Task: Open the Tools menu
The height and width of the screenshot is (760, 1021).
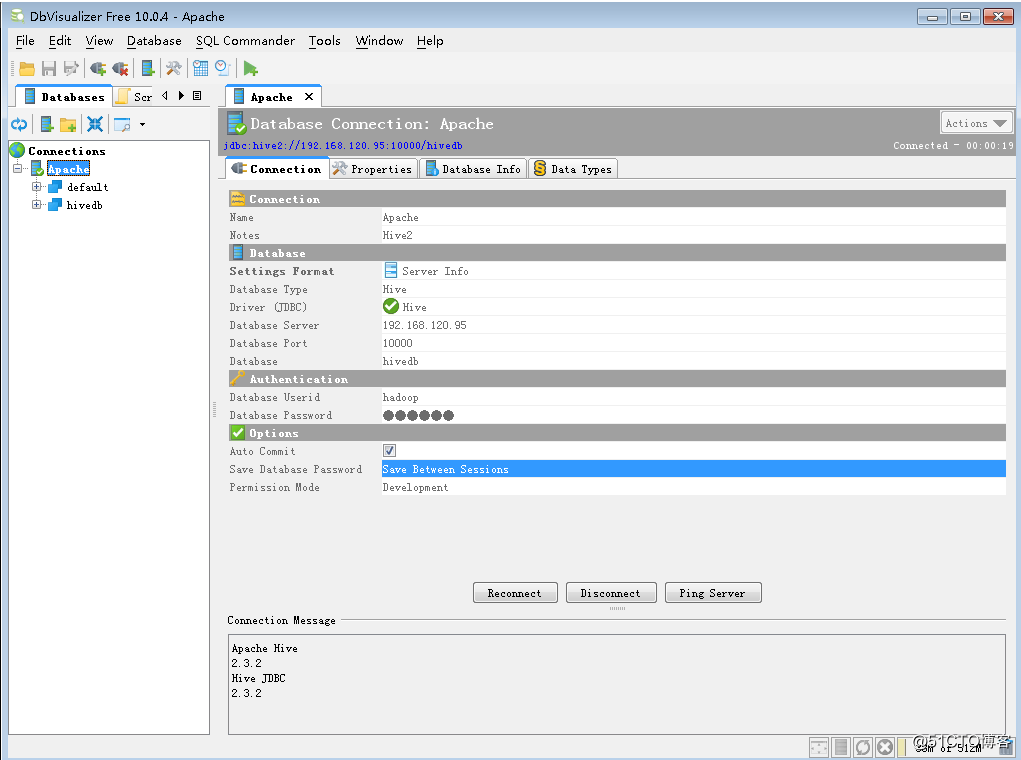Action: (x=324, y=40)
